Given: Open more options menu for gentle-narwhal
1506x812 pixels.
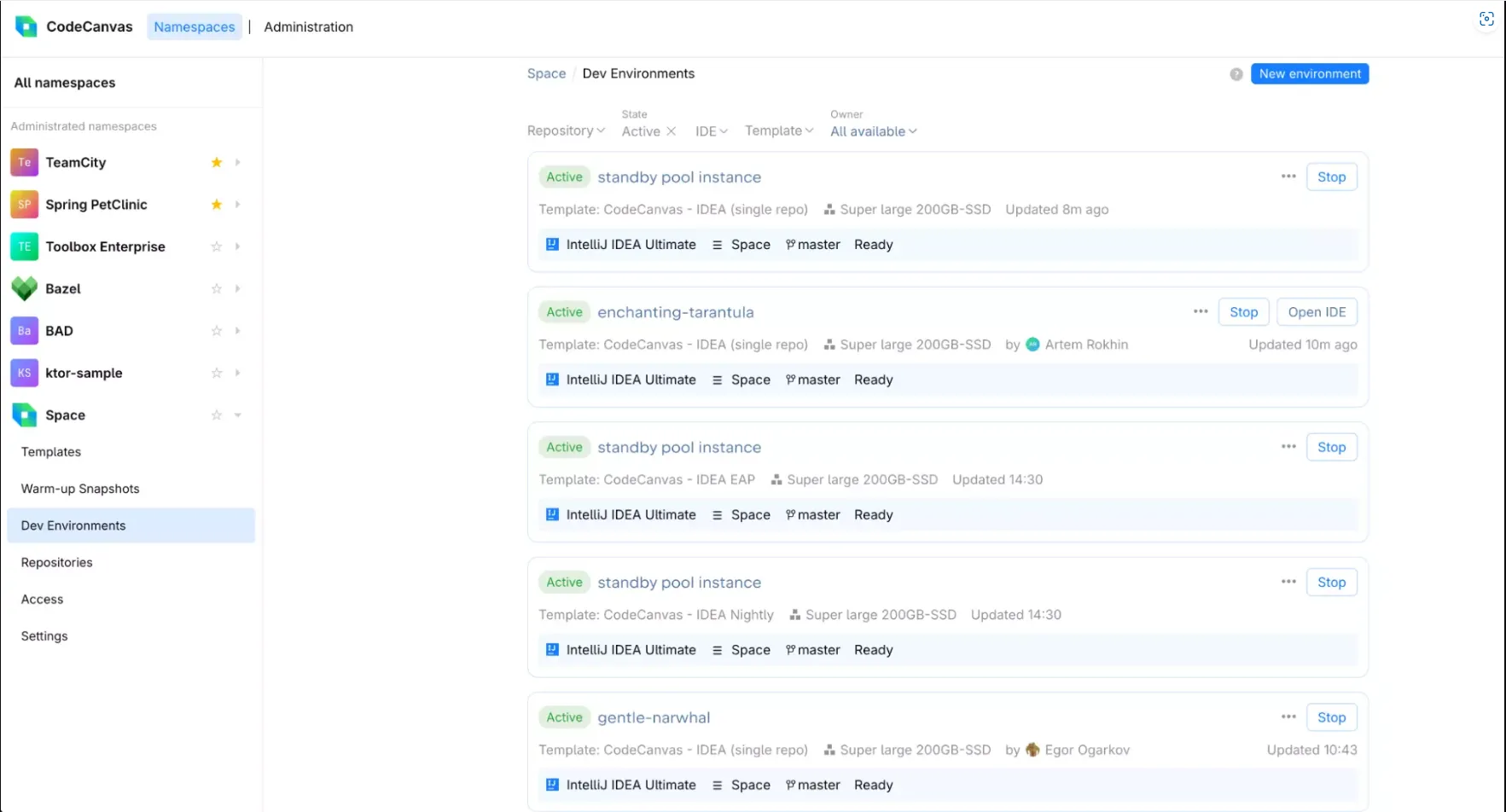Looking at the screenshot, I should (1288, 716).
